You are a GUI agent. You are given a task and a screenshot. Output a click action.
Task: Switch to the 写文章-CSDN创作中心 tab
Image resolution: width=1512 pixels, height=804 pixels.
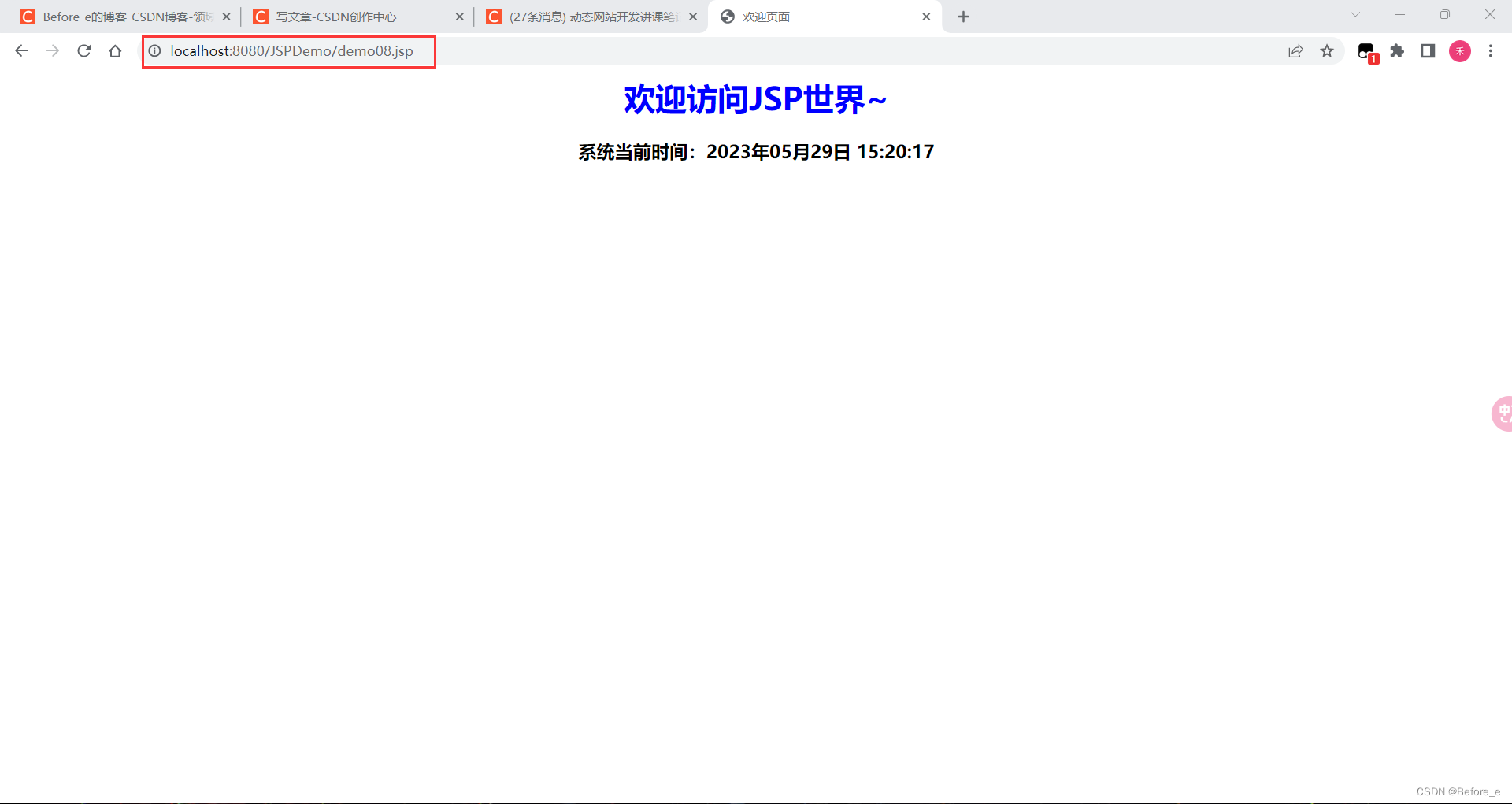[339, 16]
